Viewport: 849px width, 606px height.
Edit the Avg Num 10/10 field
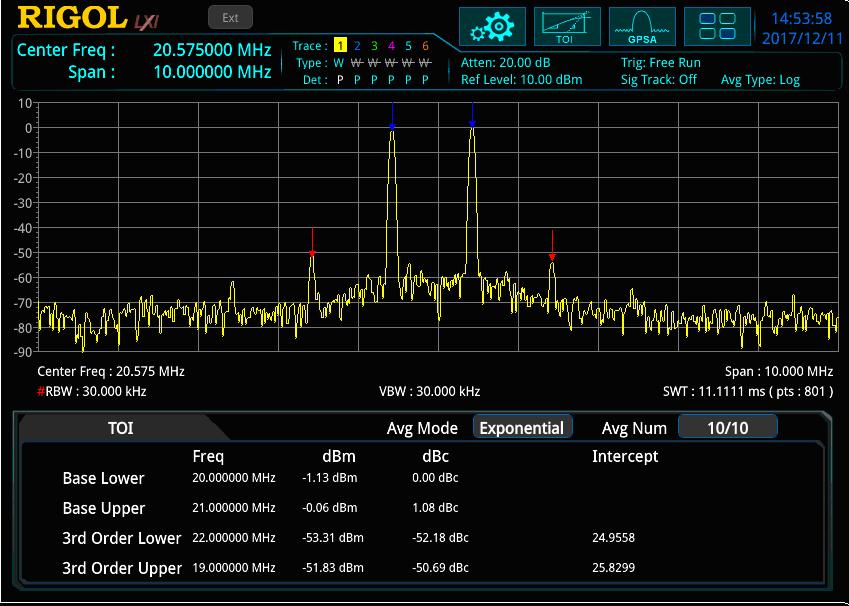click(728, 428)
